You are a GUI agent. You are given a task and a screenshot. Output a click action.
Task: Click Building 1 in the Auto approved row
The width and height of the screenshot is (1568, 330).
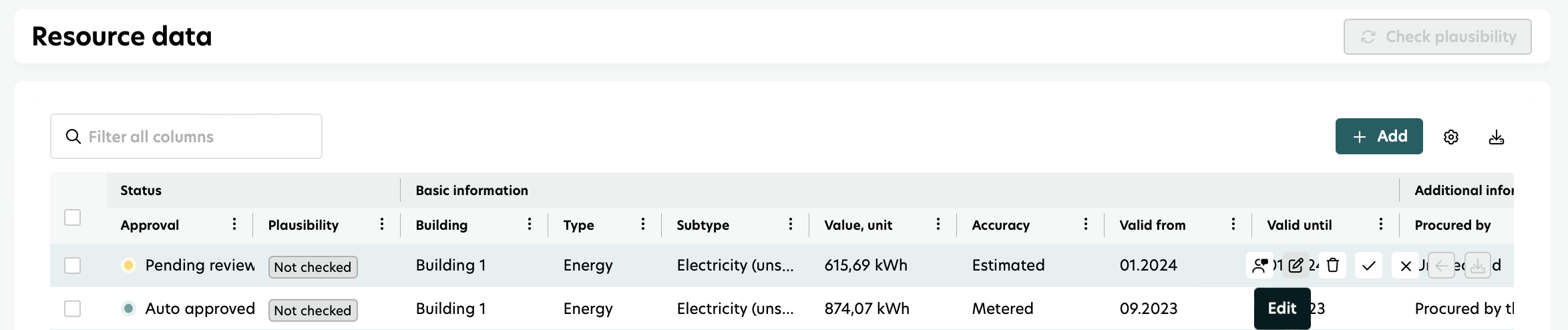pos(451,309)
